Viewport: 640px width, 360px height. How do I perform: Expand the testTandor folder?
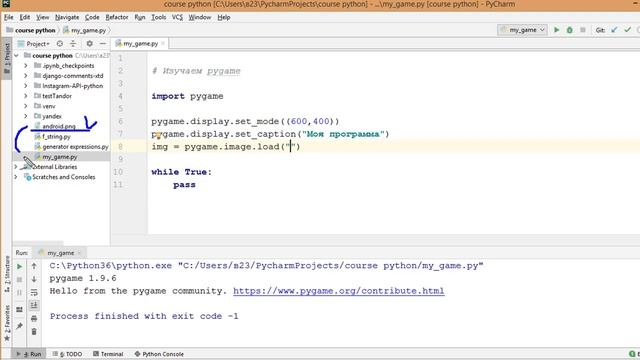coord(26,96)
